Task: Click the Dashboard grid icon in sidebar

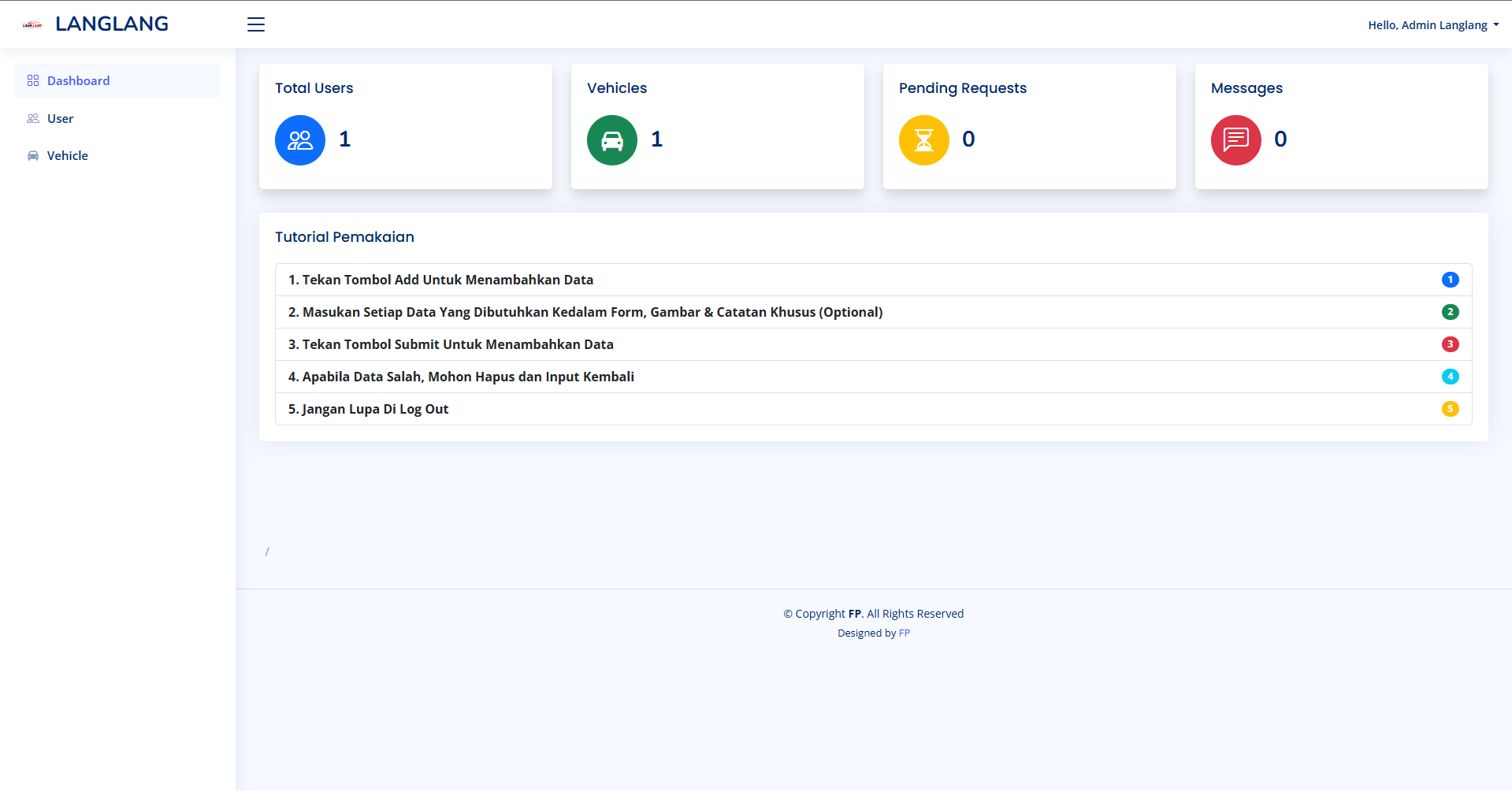Action: point(33,80)
